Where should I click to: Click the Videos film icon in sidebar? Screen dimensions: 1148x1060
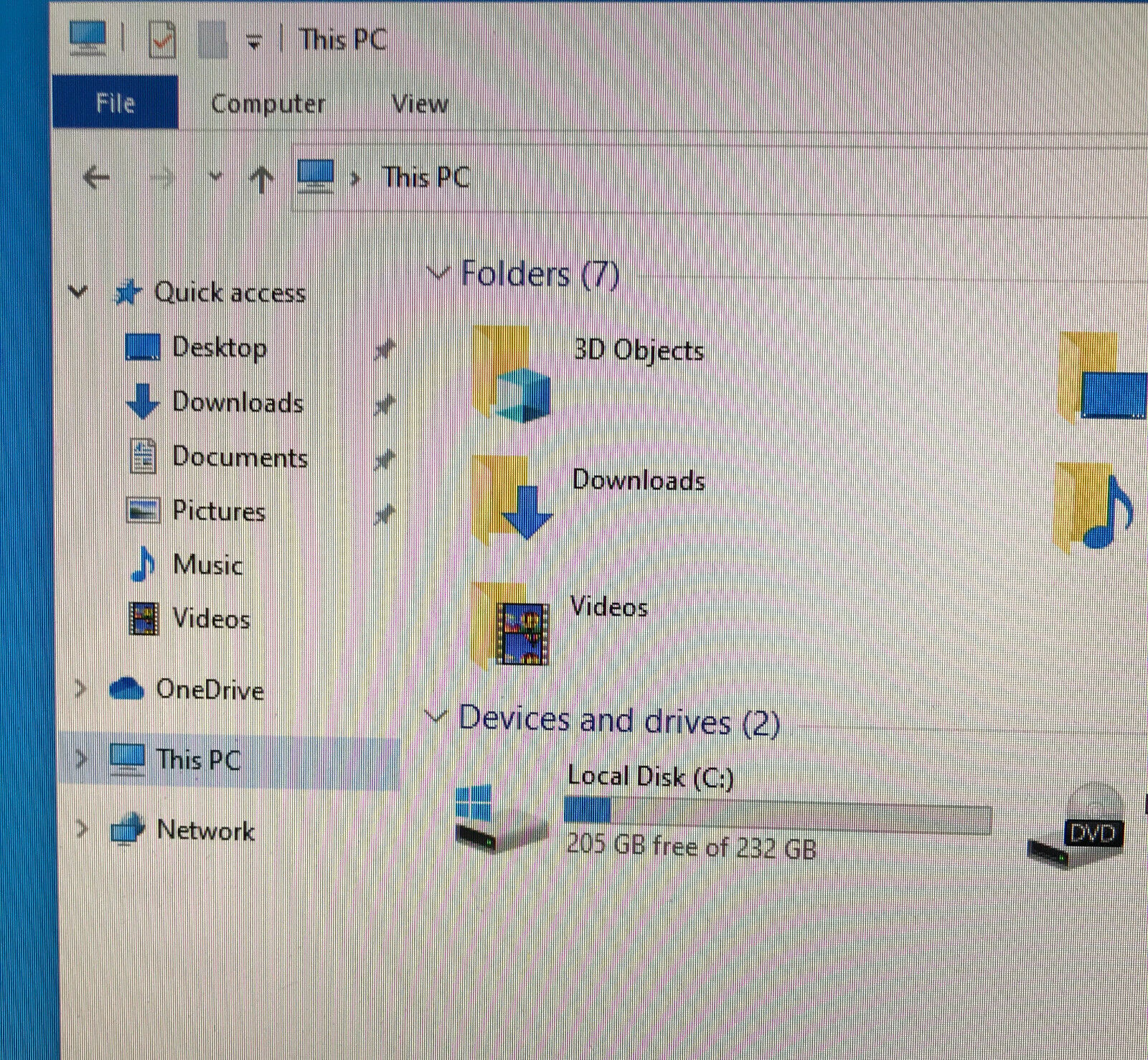[143, 619]
